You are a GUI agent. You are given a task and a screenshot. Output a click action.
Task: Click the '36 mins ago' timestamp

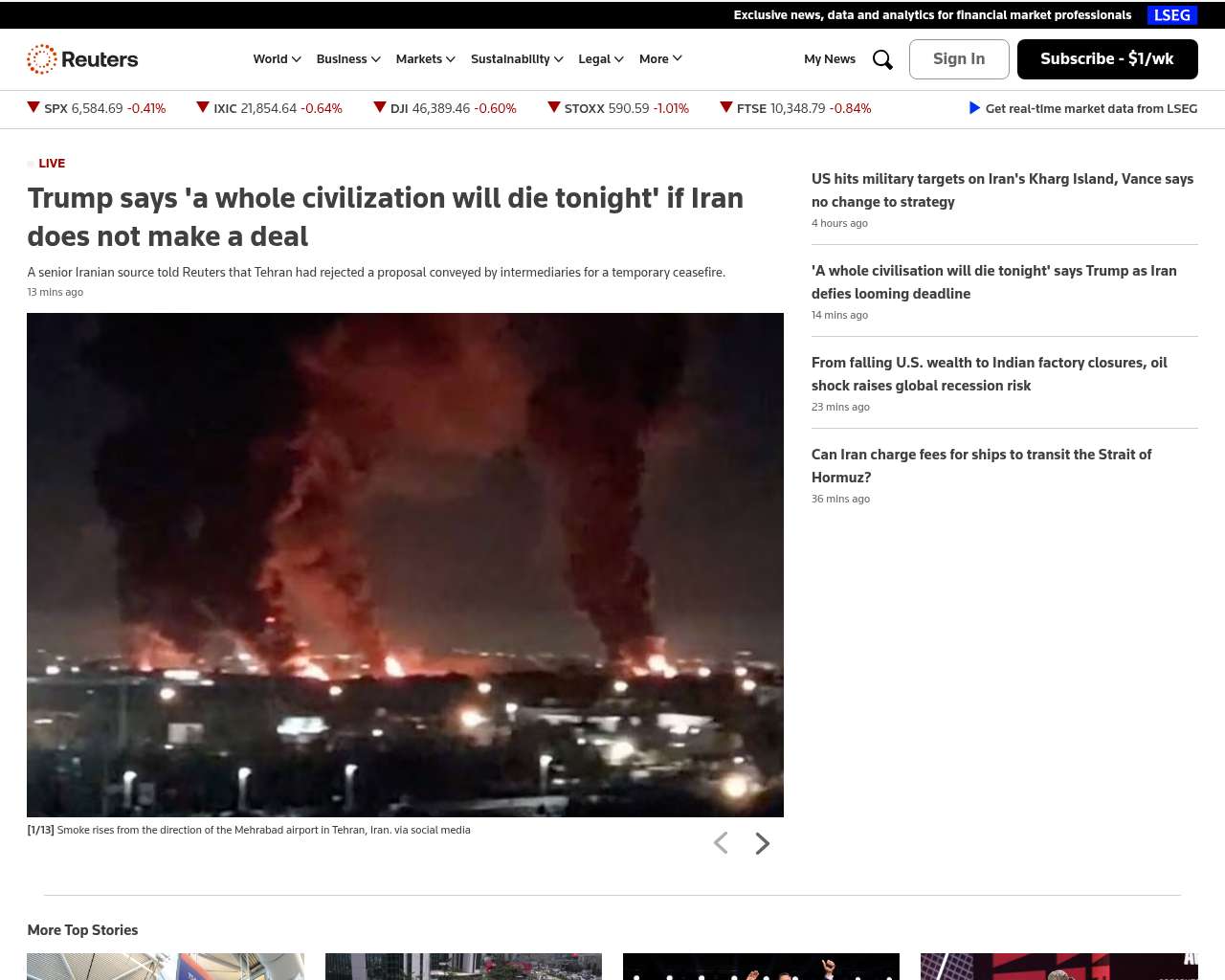click(840, 499)
